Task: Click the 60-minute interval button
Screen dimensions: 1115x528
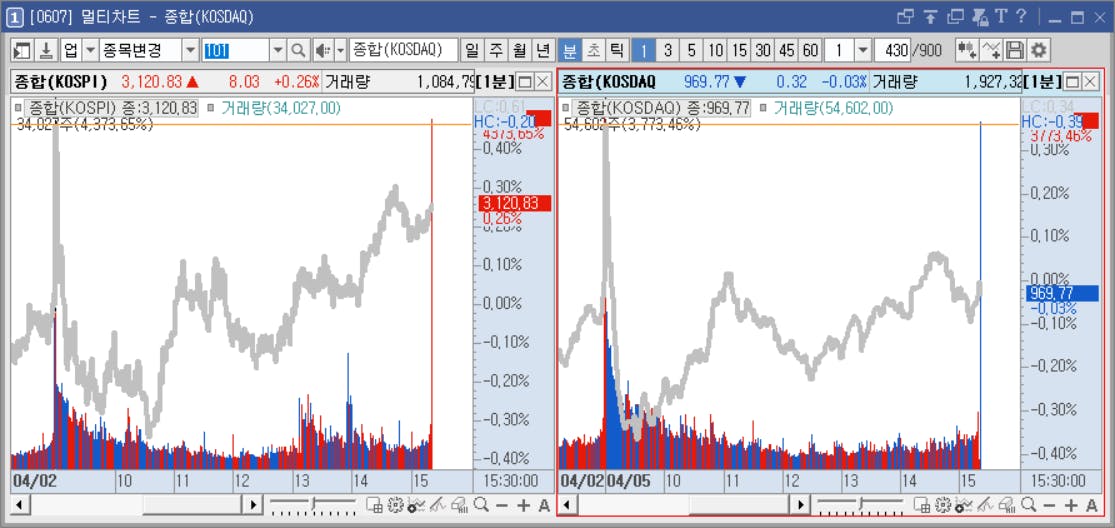Action: point(811,50)
